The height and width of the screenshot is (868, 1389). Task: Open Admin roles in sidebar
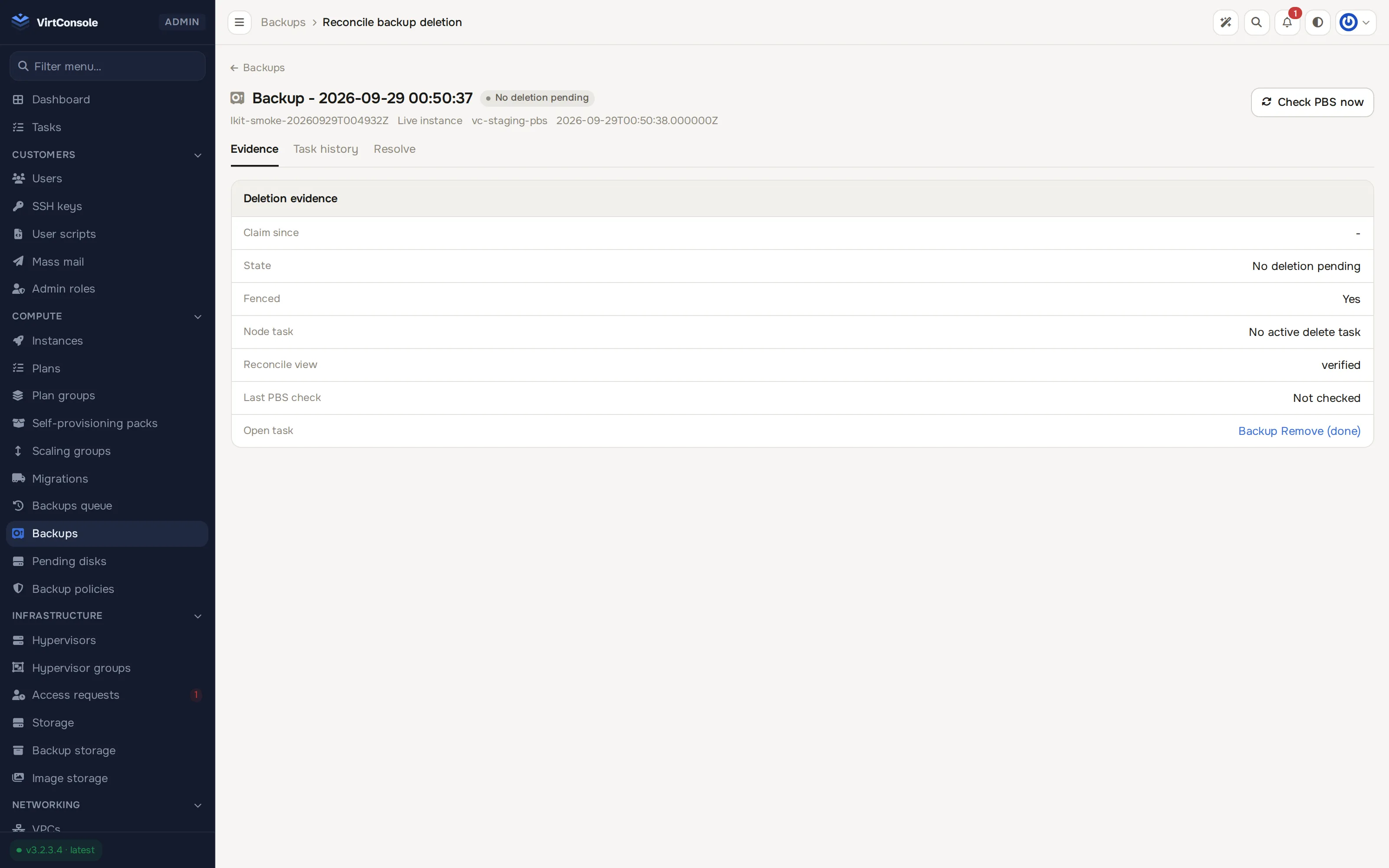[x=107, y=289]
